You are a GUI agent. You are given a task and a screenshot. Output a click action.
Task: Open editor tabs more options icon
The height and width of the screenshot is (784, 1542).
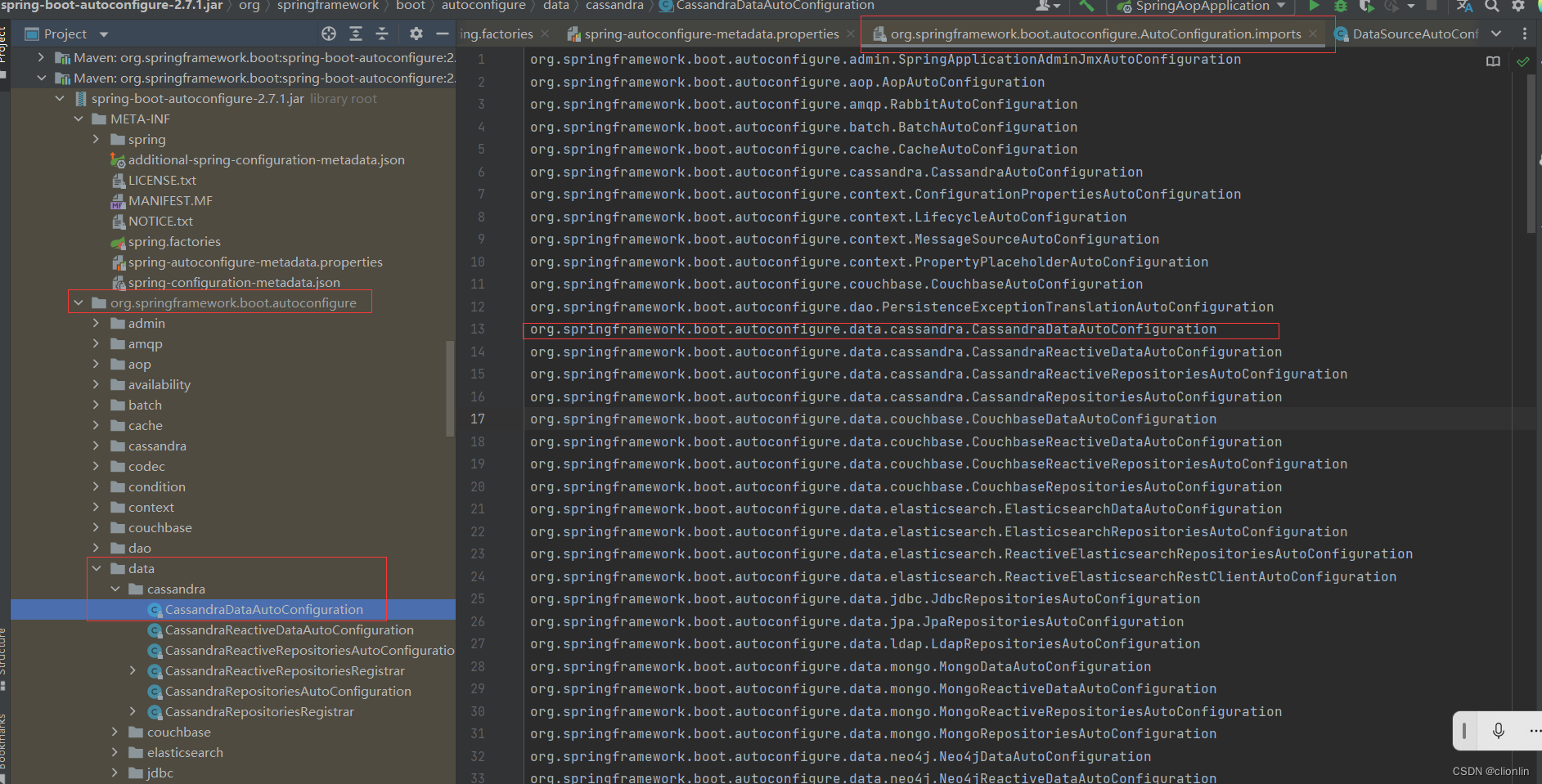(1525, 34)
